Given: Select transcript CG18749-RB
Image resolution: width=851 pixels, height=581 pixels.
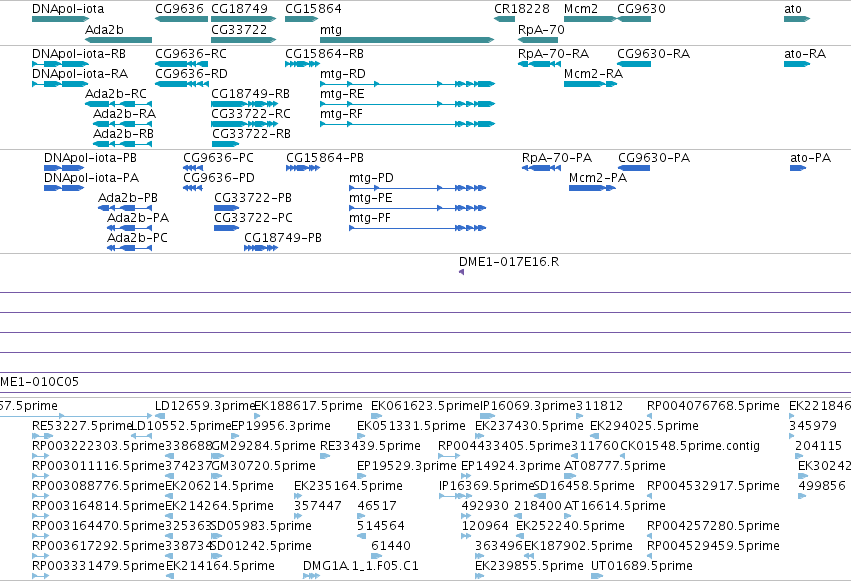Looking at the screenshot, I should [244, 104].
